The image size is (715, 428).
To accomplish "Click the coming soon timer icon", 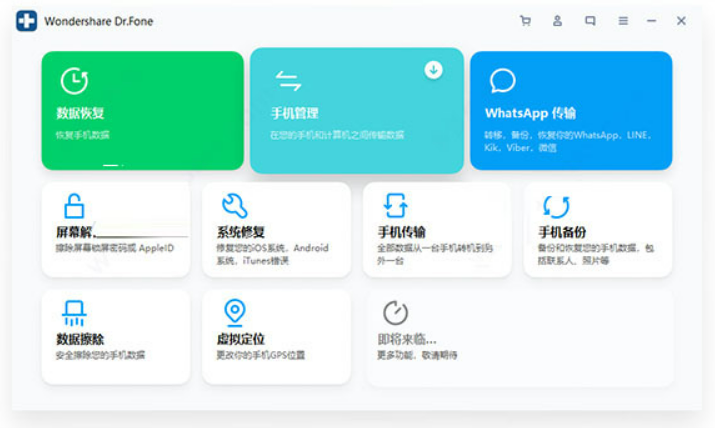I will 395,312.
